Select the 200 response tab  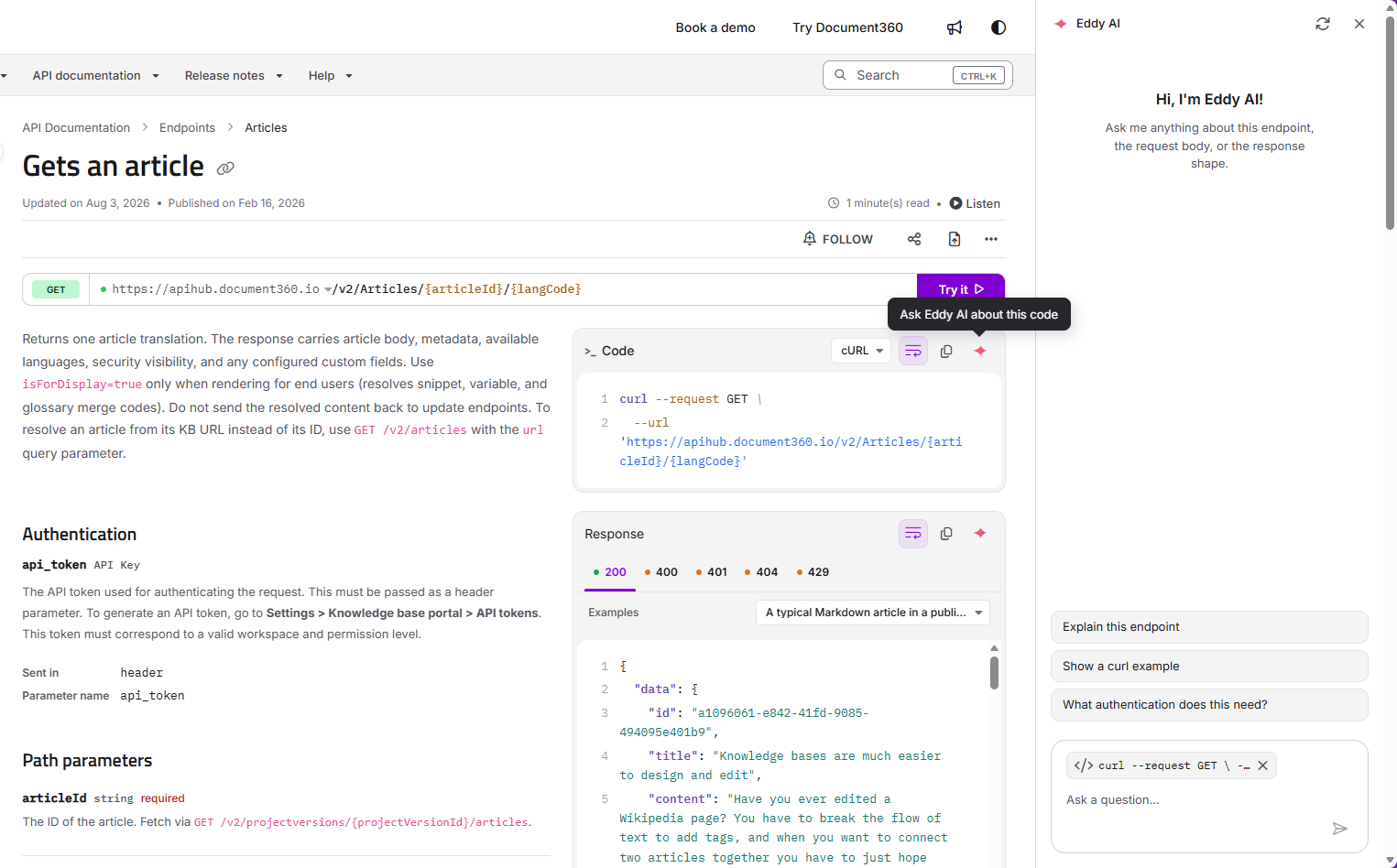click(609, 572)
